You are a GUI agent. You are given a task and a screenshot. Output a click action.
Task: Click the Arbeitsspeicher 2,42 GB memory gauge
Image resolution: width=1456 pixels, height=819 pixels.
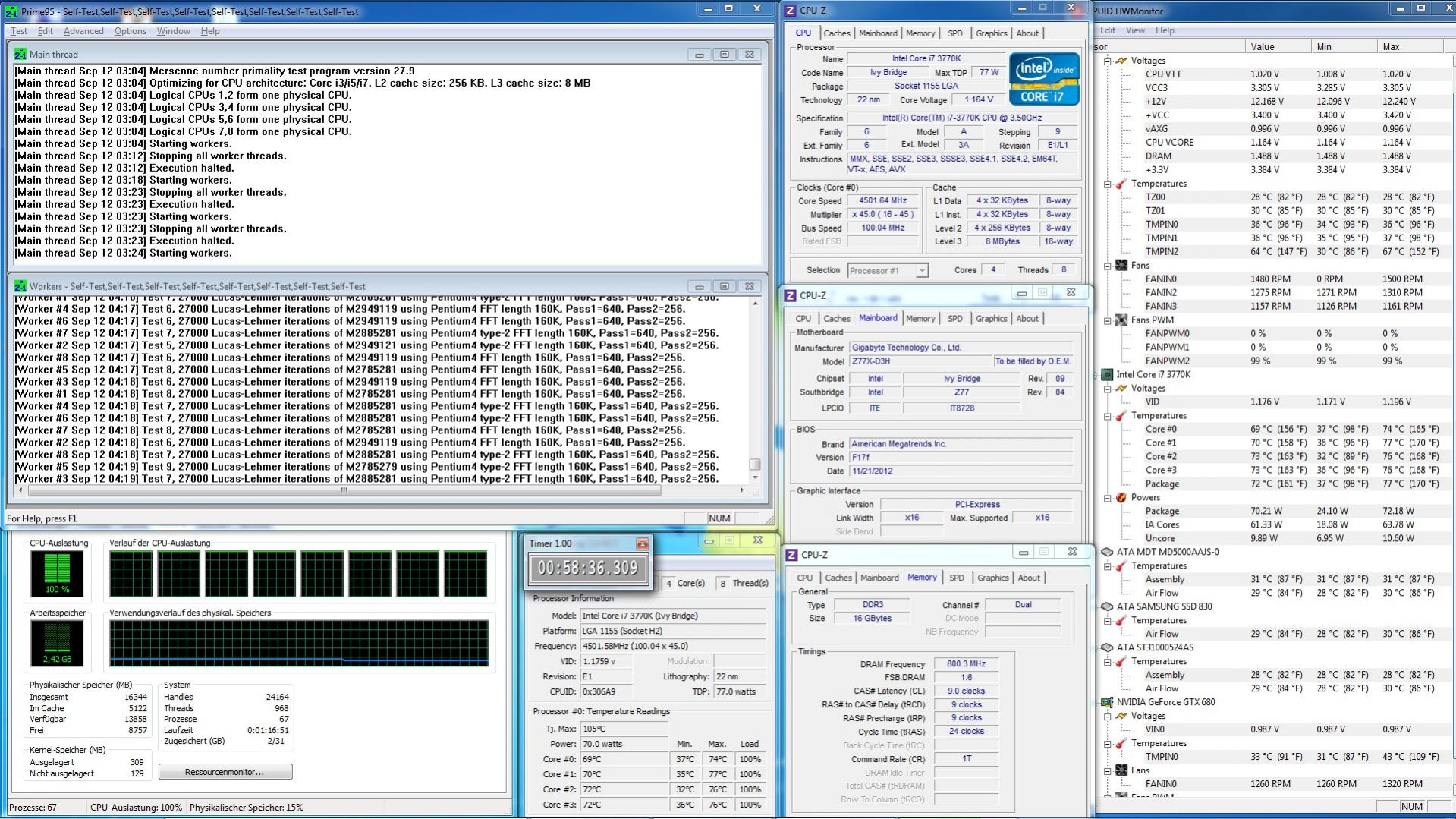click(57, 644)
